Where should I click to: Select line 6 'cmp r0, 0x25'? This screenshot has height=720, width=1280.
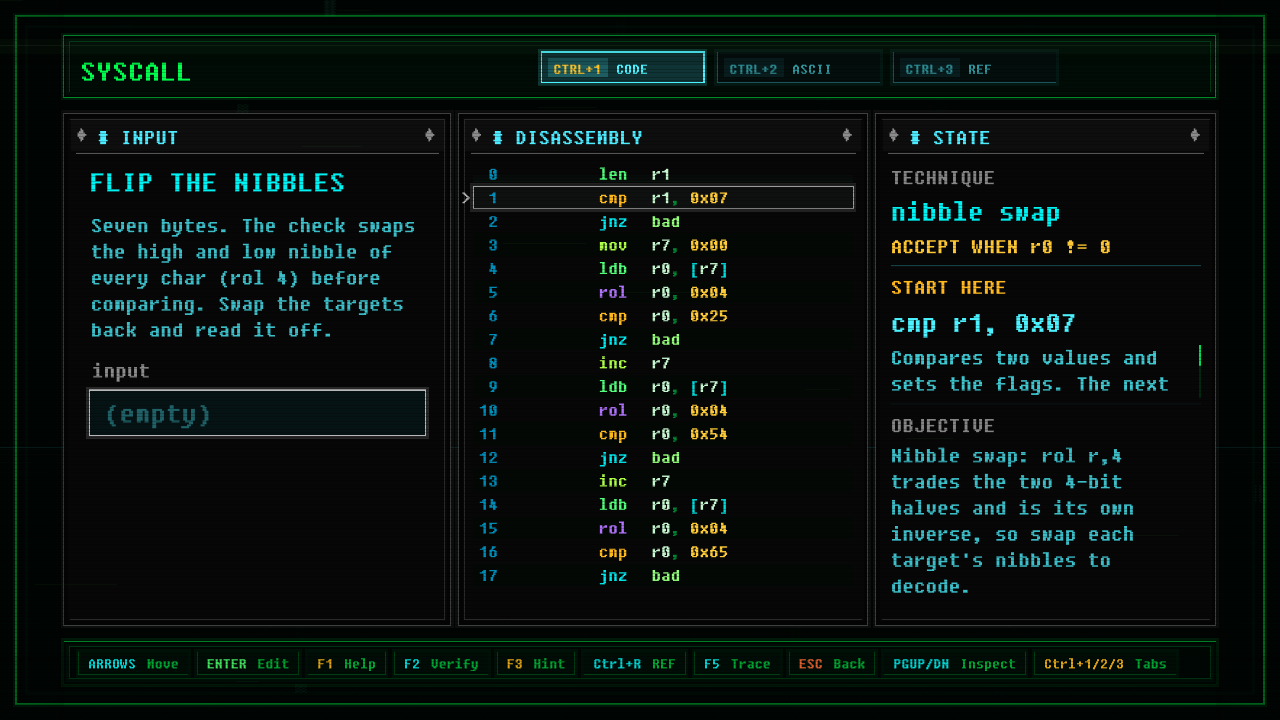pos(663,316)
